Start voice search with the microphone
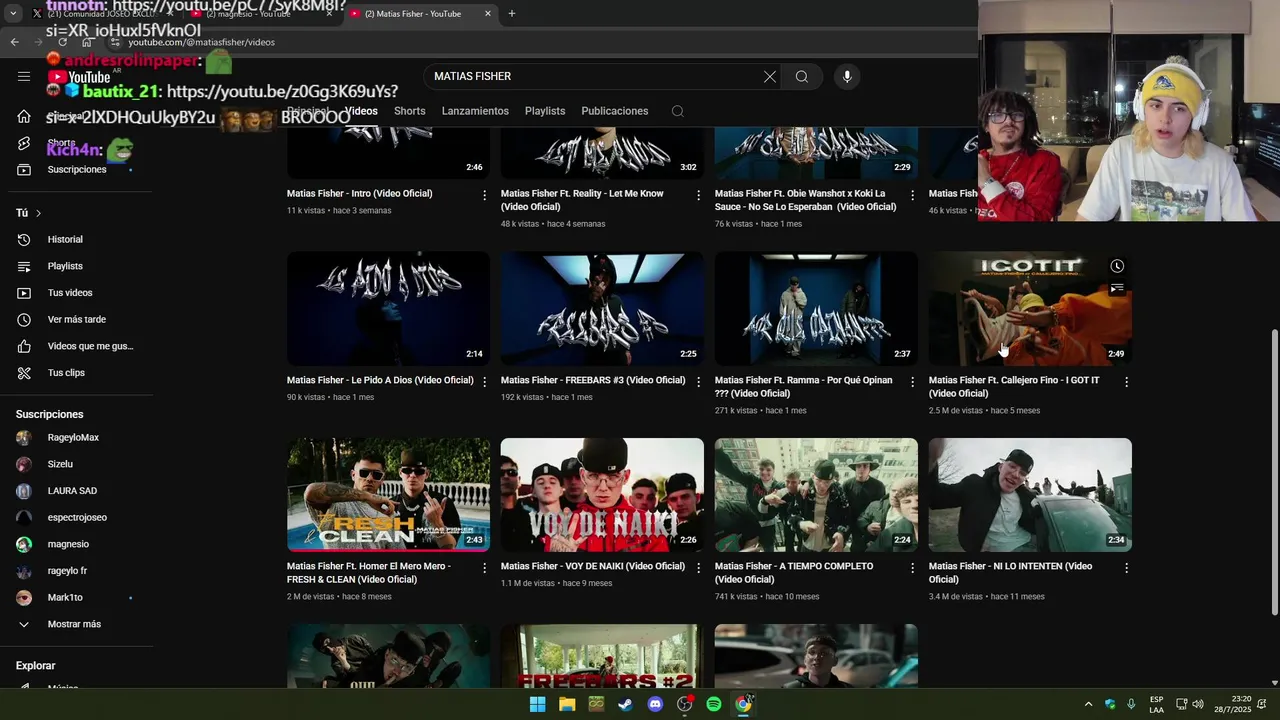 tap(847, 76)
